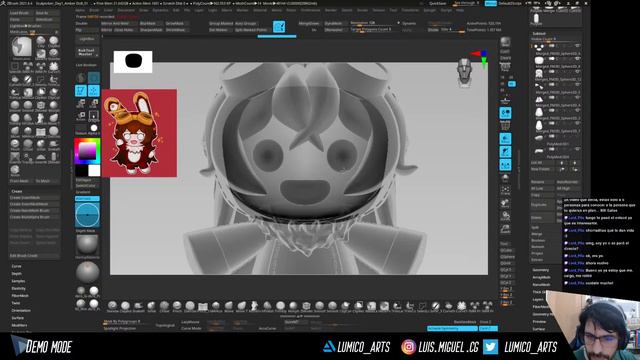Click the move-down arrow beside List All
This screenshot has height=360, width=640.
[575, 163]
